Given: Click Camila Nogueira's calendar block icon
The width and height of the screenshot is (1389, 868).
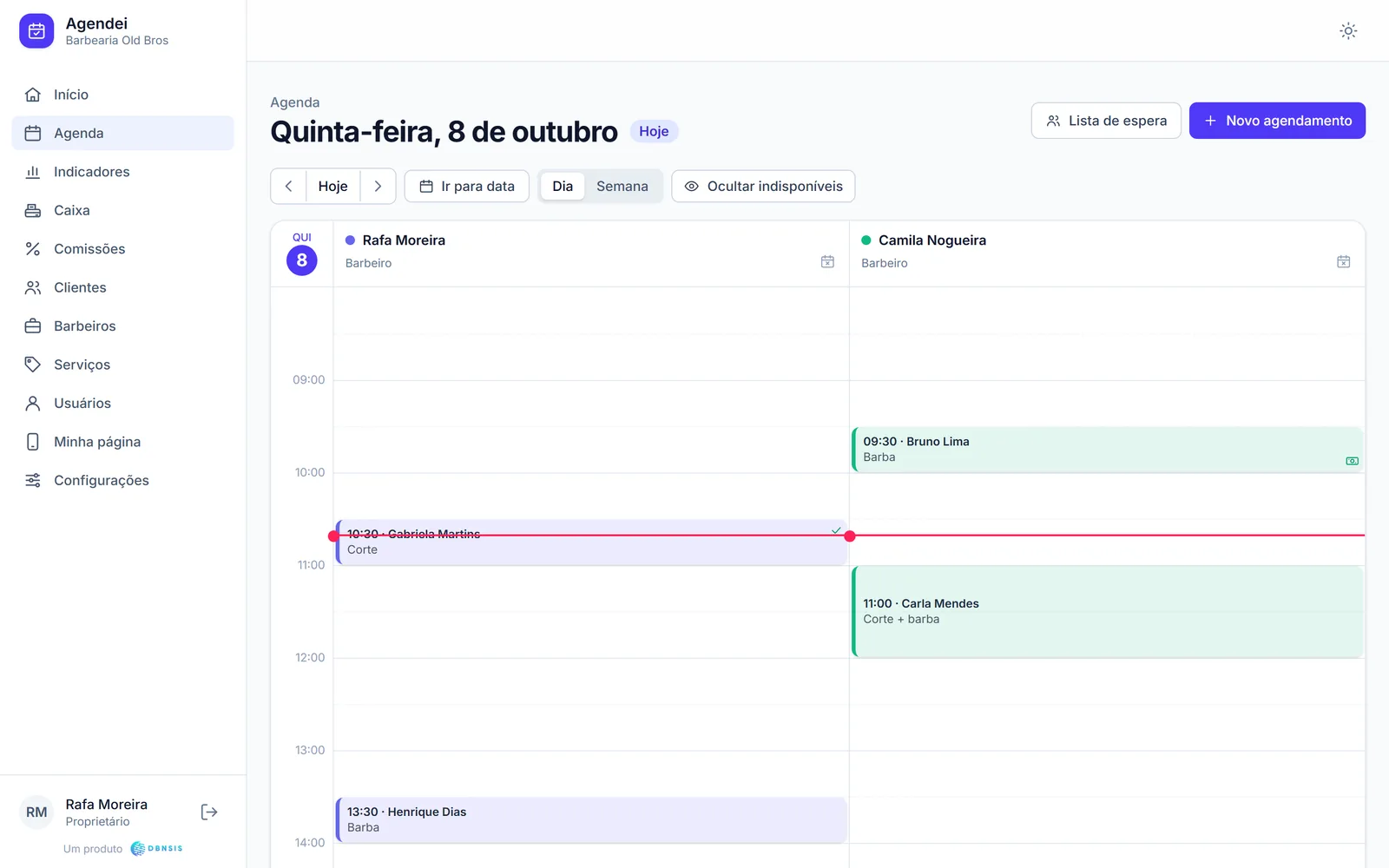Looking at the screenshot, I should click(x=1343, y=261).
